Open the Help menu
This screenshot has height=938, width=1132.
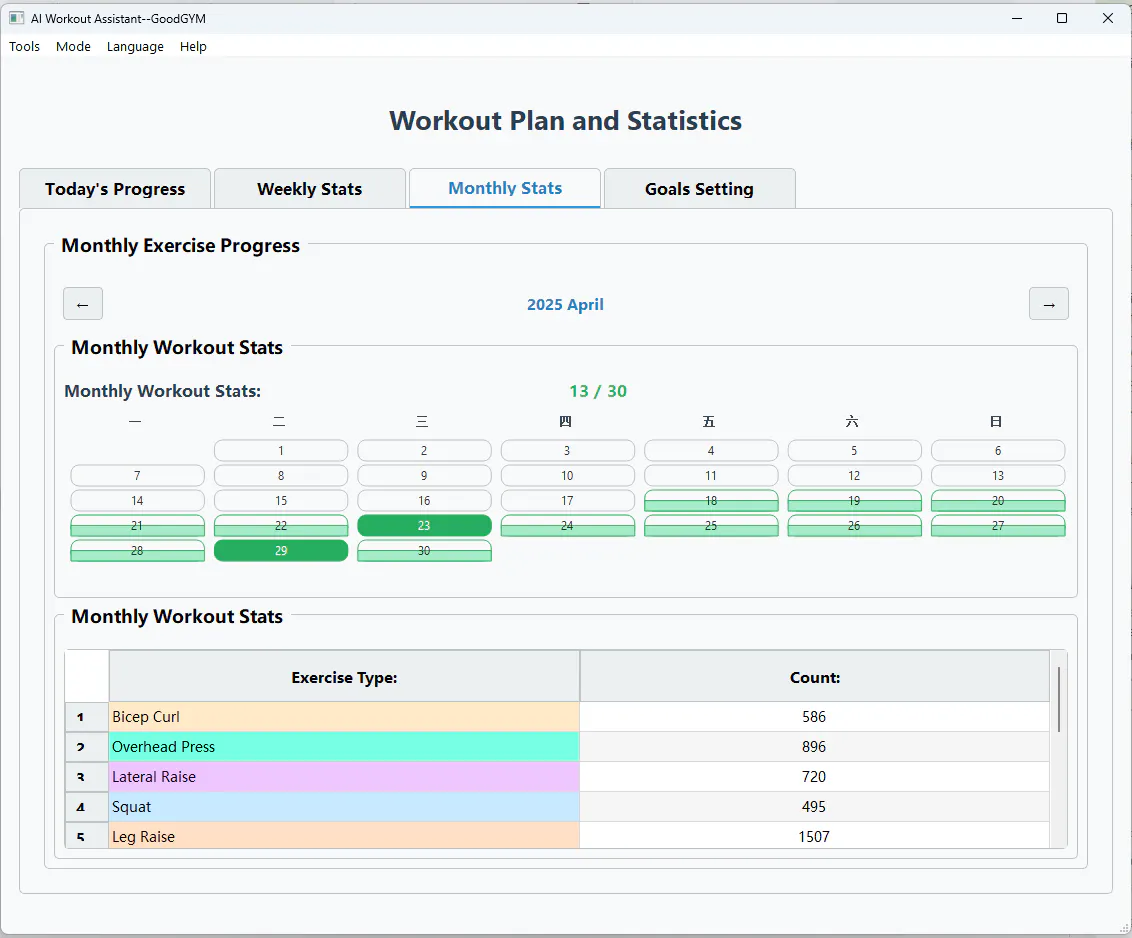pyautogui.click(x=193, y=46)
